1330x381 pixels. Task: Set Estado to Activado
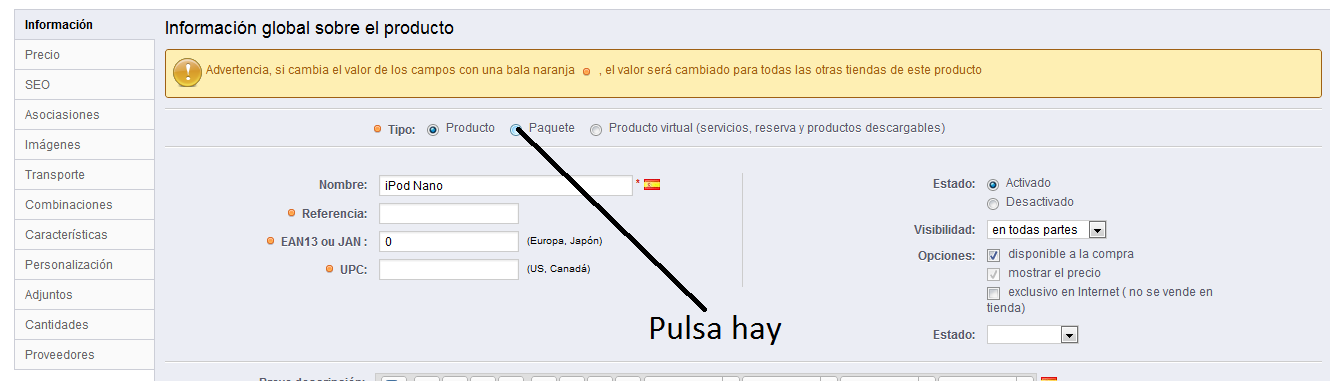tap(993, 185)
